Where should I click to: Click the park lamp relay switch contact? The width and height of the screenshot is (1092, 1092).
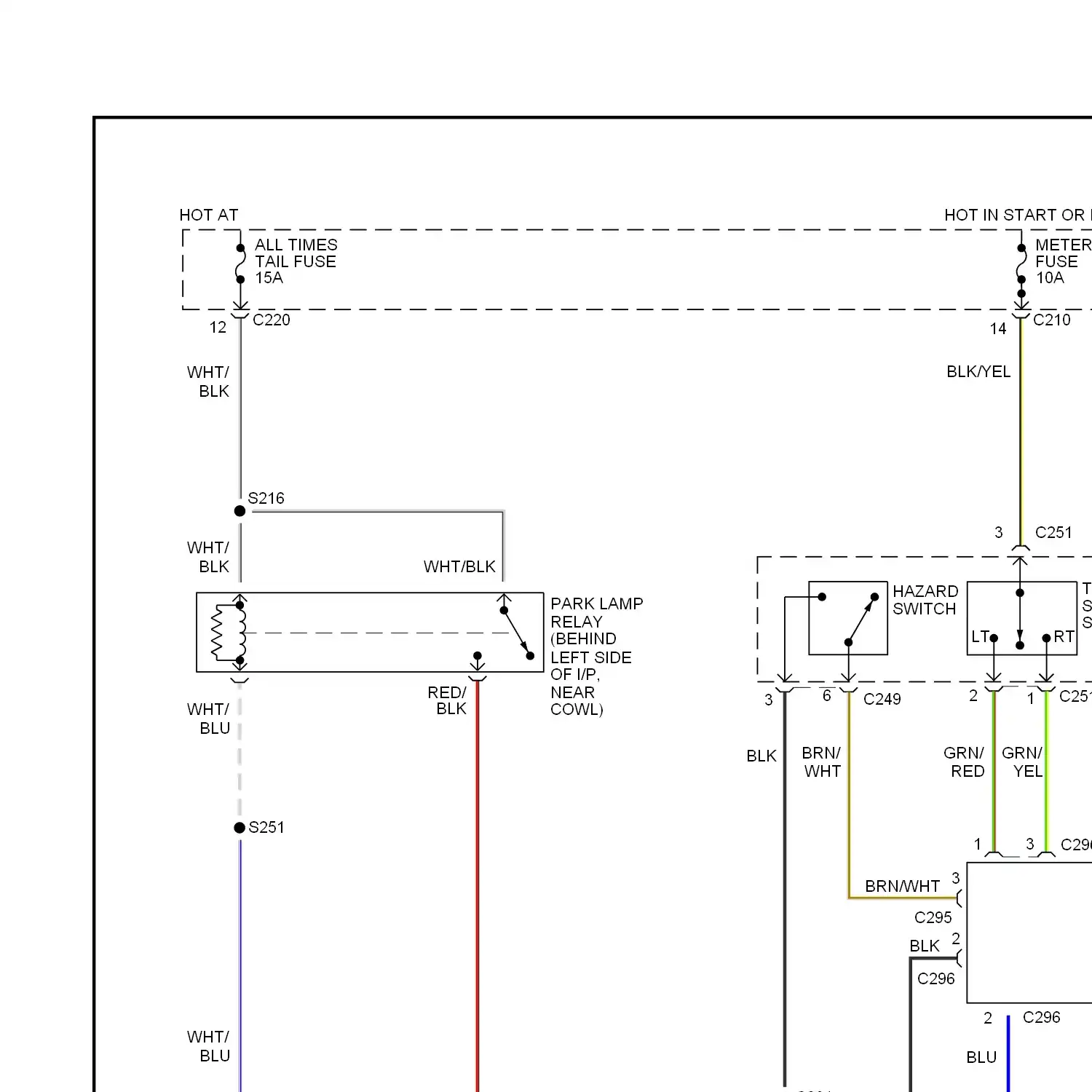[517, 633]
